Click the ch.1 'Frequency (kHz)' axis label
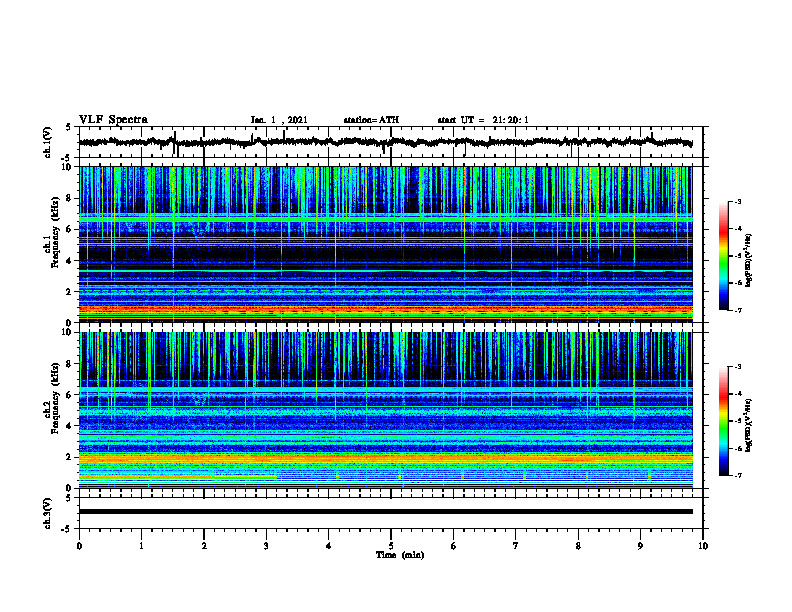The height and width of the screenshot is (612, 792). click(x=56, y=231)
